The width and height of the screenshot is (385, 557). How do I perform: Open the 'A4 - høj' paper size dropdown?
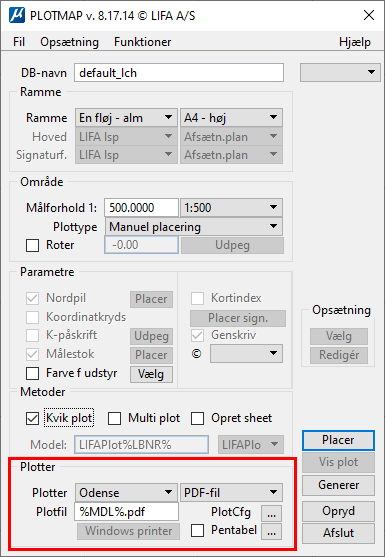[231, 118]
